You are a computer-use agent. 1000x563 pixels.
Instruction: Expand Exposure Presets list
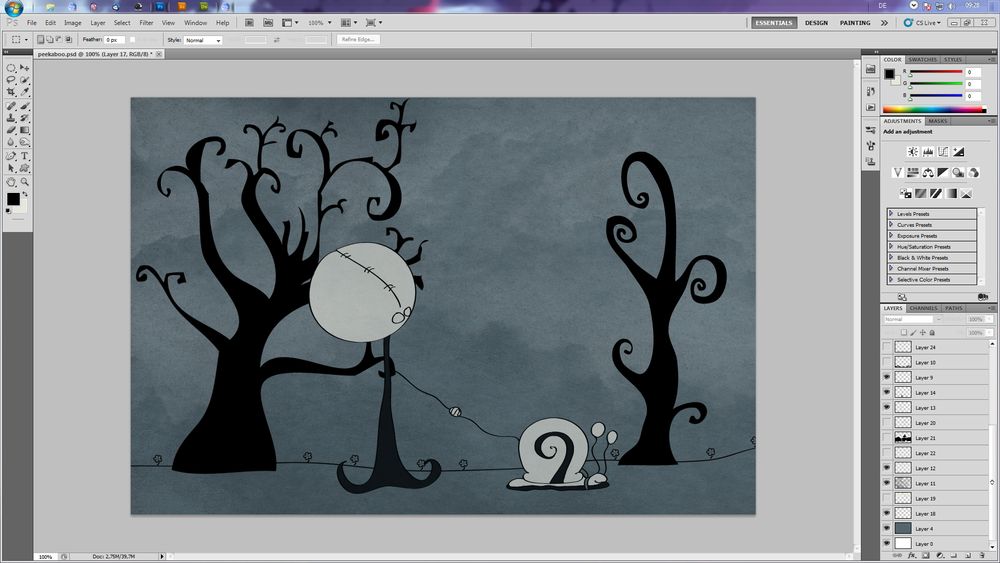pyautogui.click(x=891, y=235)
